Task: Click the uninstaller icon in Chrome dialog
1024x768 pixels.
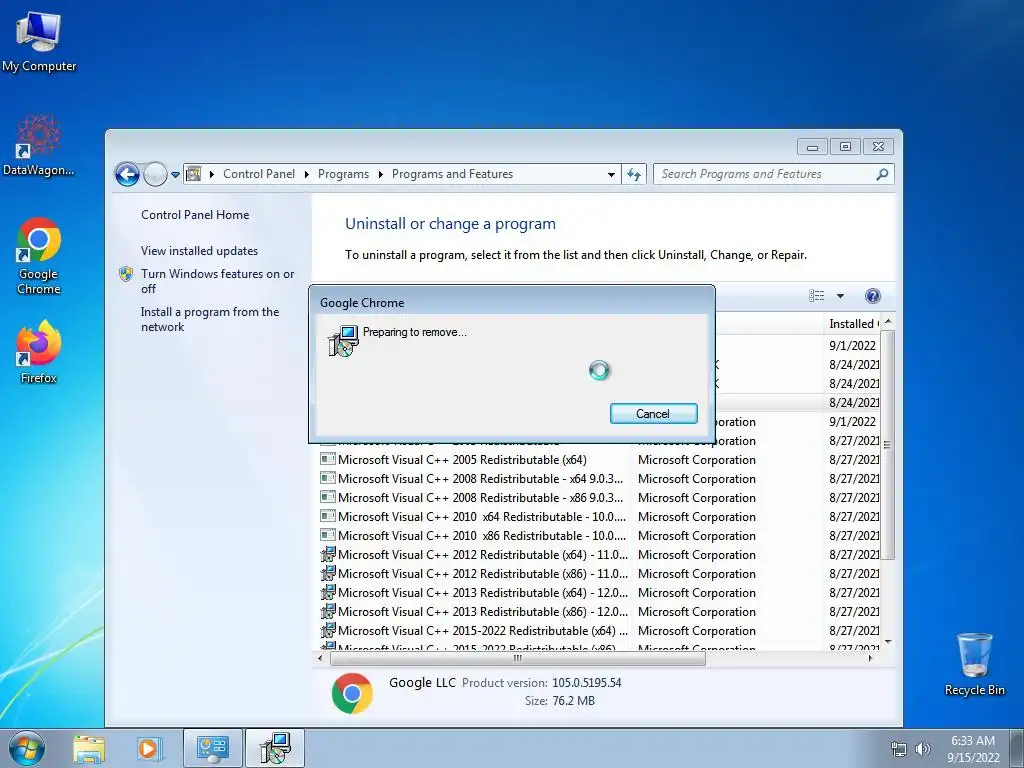Action: click(x=343, y=341)
